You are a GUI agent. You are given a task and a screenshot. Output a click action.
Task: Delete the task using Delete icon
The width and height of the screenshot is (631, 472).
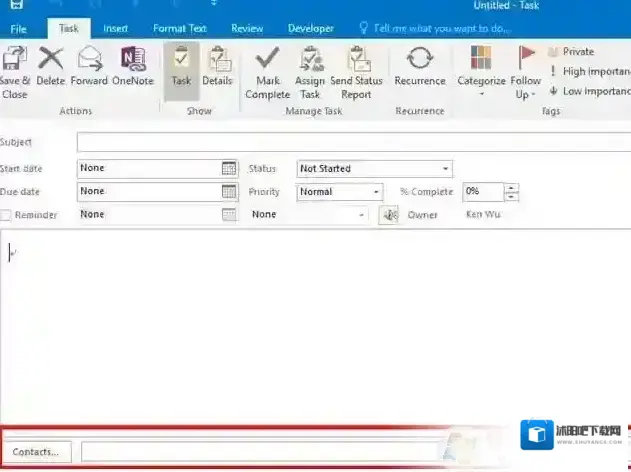click(x=50, y=62)
